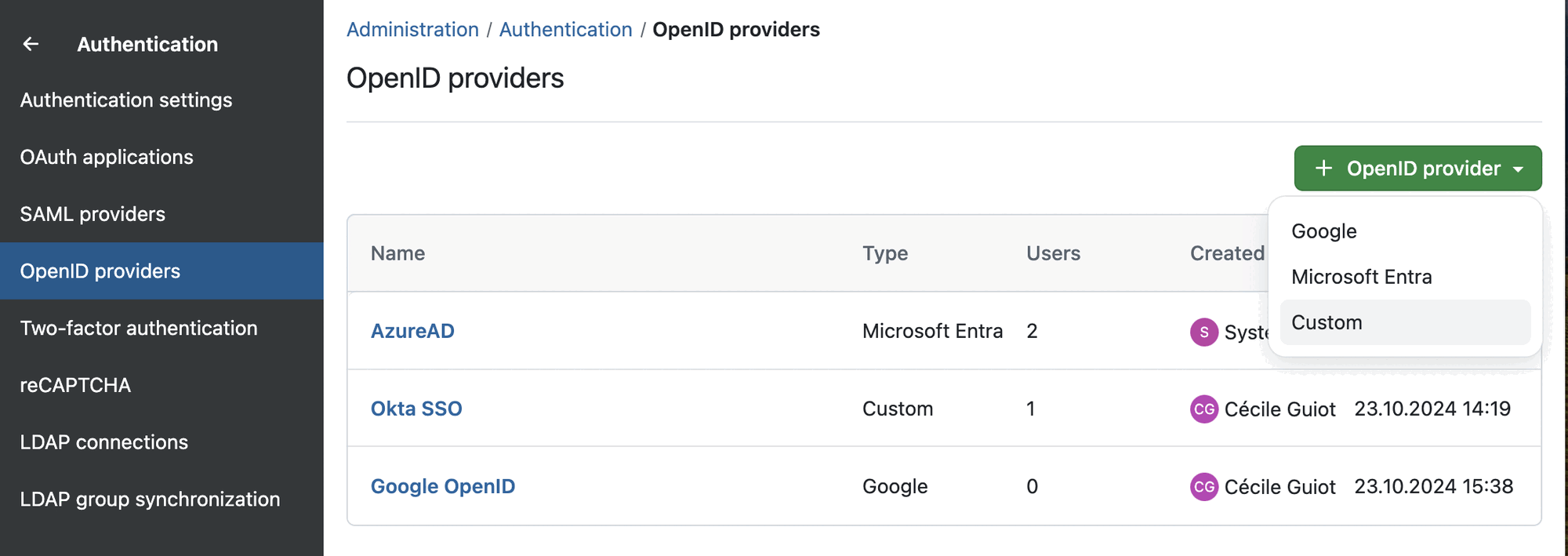Image resolution: width=1568 pixels, height=556 pixels.
Task: Click Cécile Guiot avatar in Google OpenID row
Action: coord(1203,487)
